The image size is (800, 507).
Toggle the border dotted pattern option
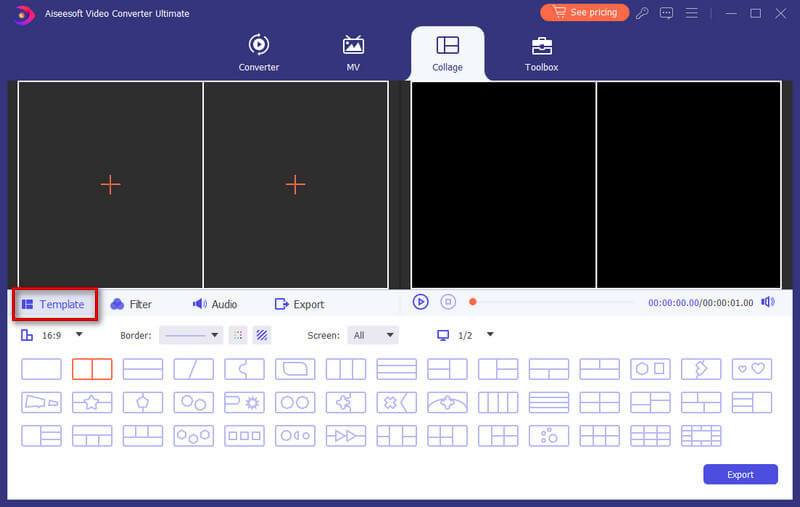pyautogui.click(x=238, y=335)
